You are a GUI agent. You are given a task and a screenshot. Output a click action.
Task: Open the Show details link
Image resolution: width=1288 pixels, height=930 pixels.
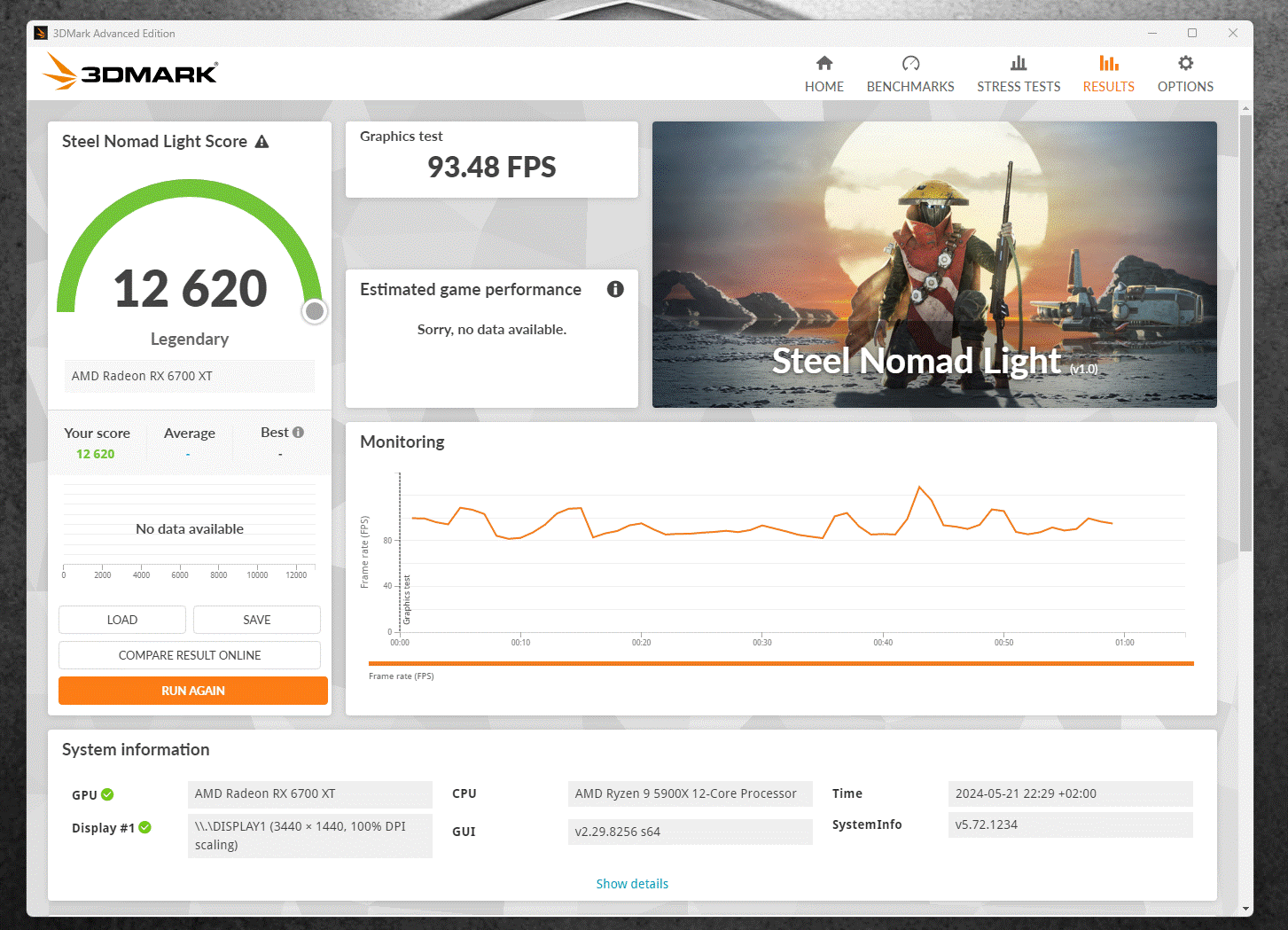(632, 884)
